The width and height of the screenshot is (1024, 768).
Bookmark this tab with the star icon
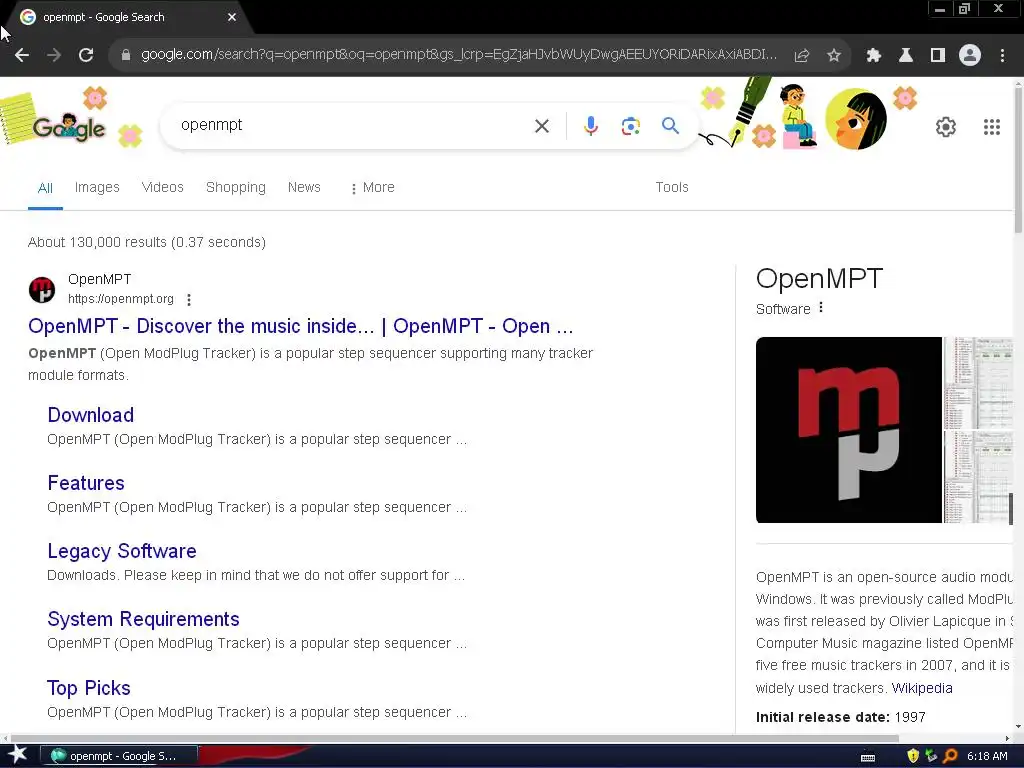click(833, 56)
